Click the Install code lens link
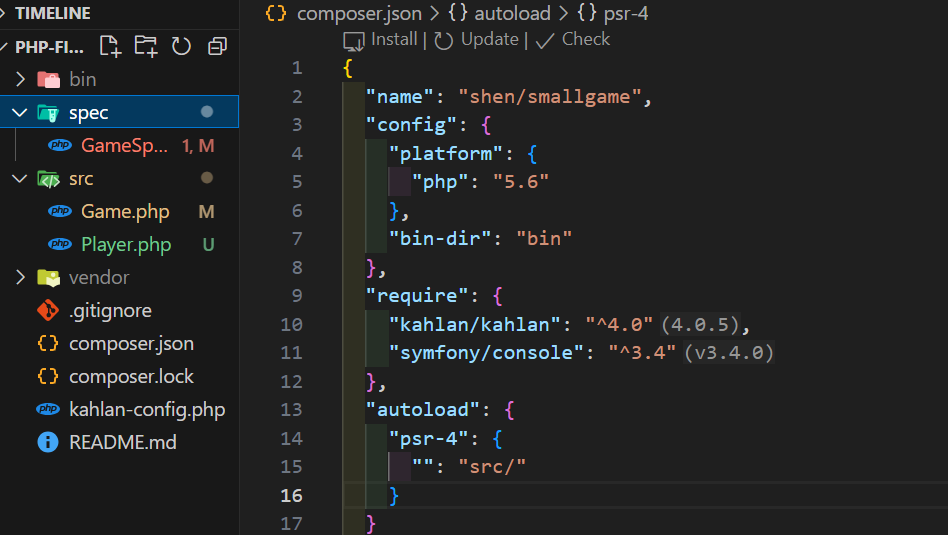948x535 pixels. [394, 39]
